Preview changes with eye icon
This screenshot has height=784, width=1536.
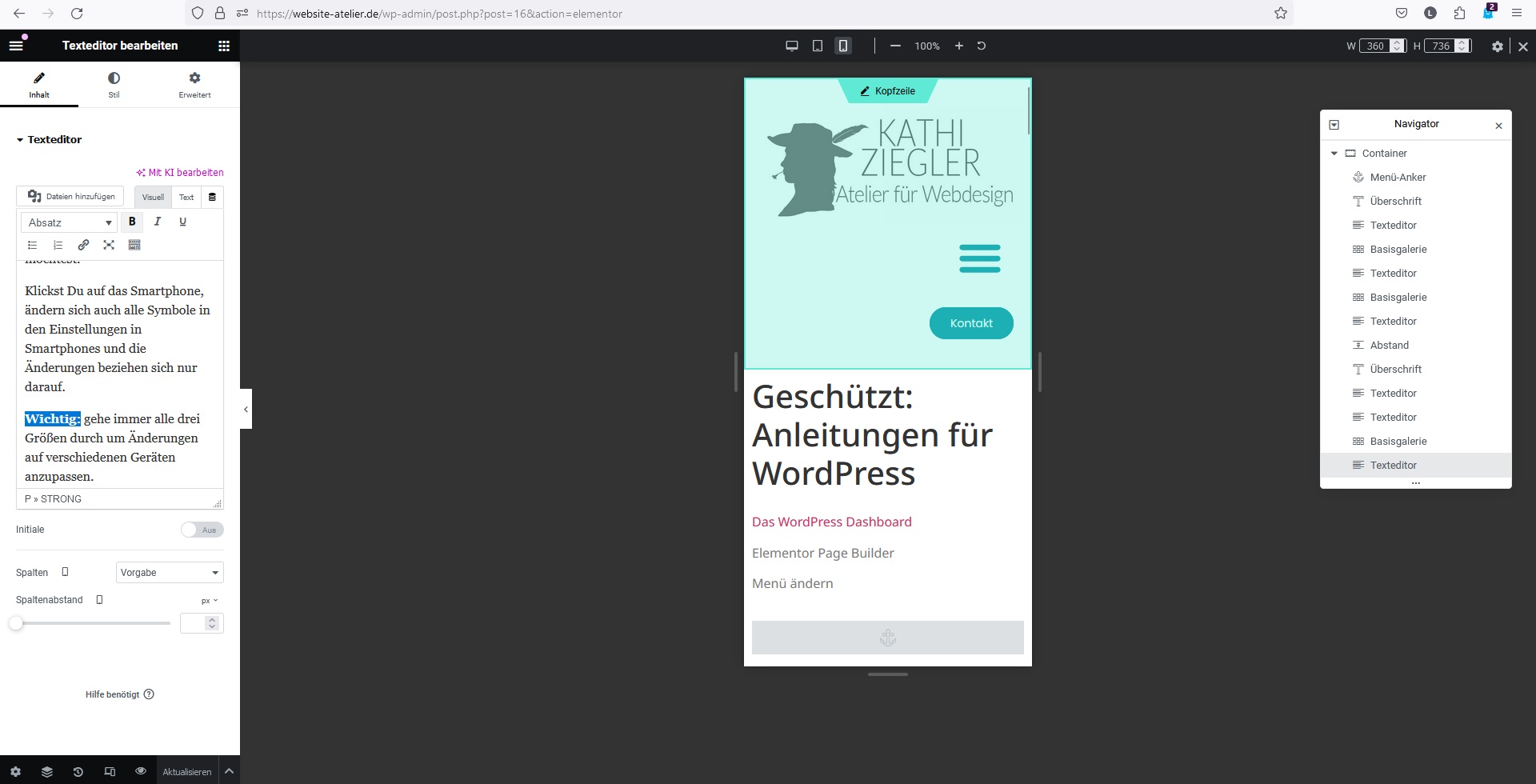point(141,770)
